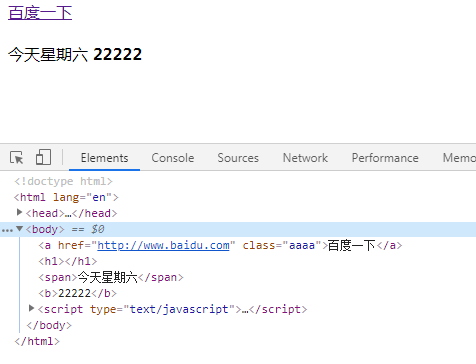Click the three-dots beside the body row
Viewport: 476px width, 364px height.
pyautogui.click(x=7, y=230)
